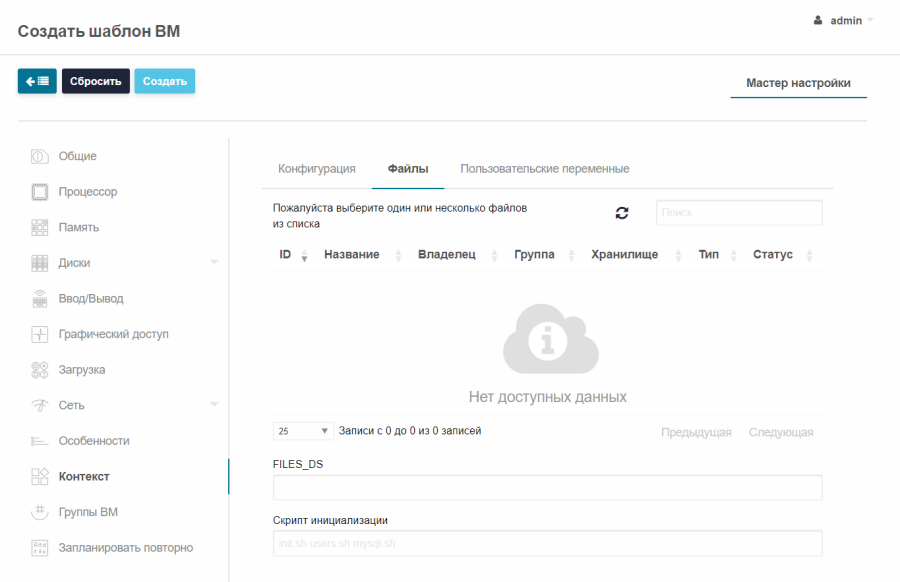Sort by Группа column arrows
This screenshot has width=900, height=582.
[x=571, y=255]
